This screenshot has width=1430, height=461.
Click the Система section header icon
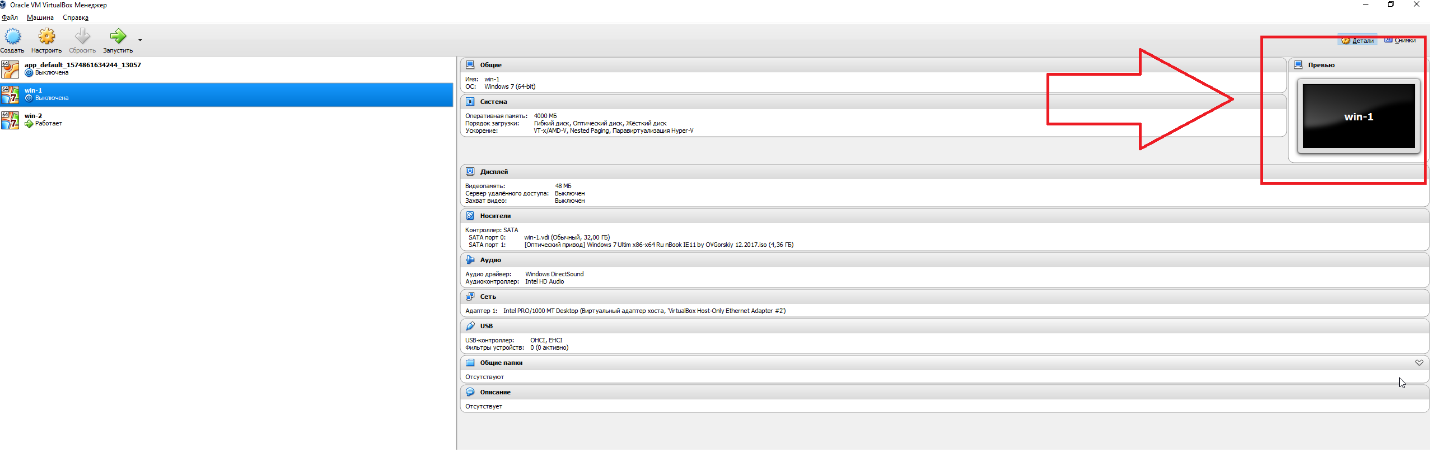[470, 101]
